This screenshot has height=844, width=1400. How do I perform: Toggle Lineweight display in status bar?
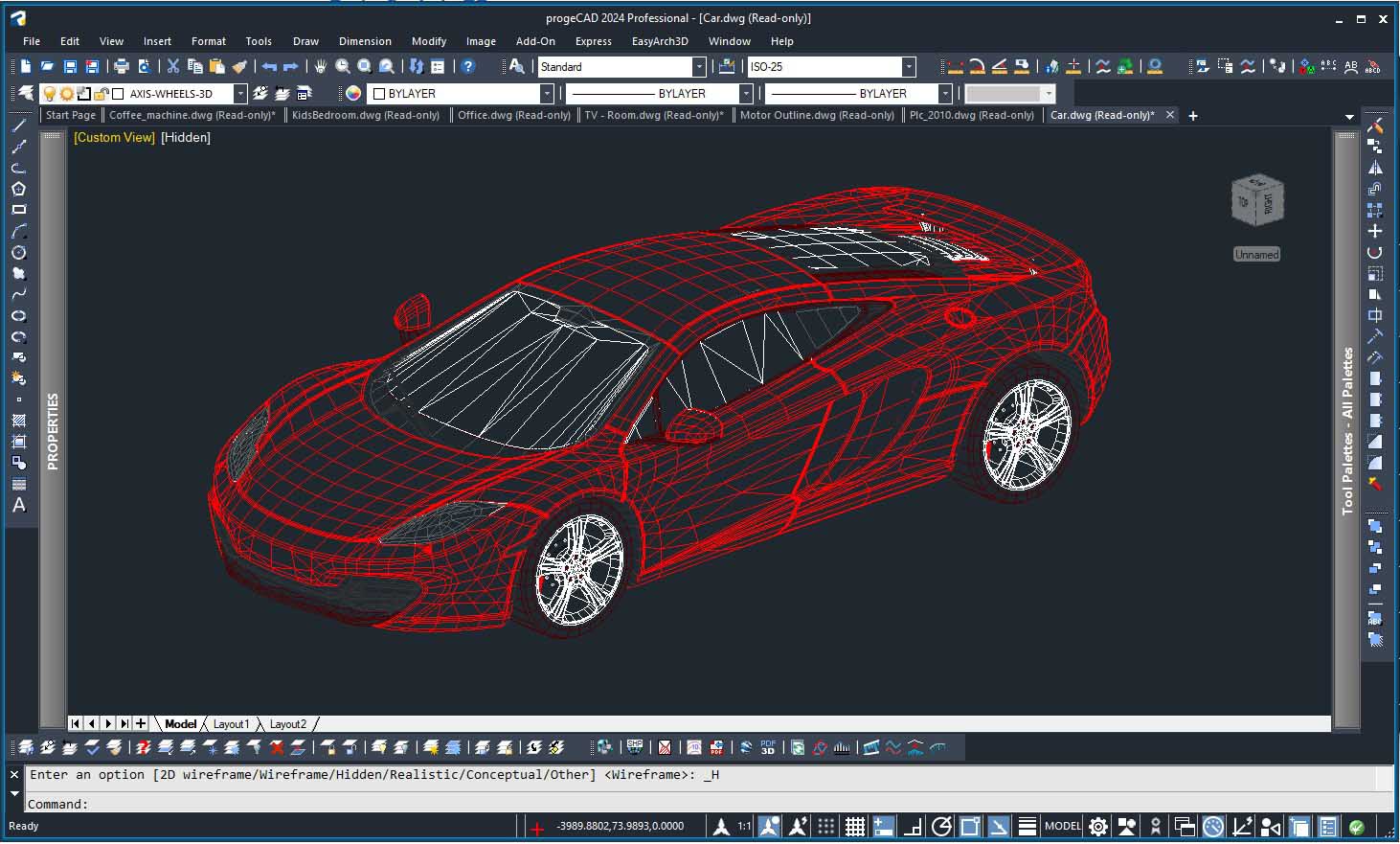(1027, 826)
